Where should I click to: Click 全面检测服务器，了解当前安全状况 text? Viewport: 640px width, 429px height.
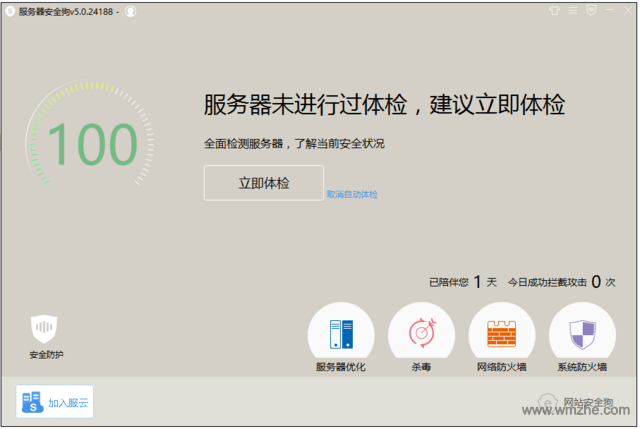294,144
